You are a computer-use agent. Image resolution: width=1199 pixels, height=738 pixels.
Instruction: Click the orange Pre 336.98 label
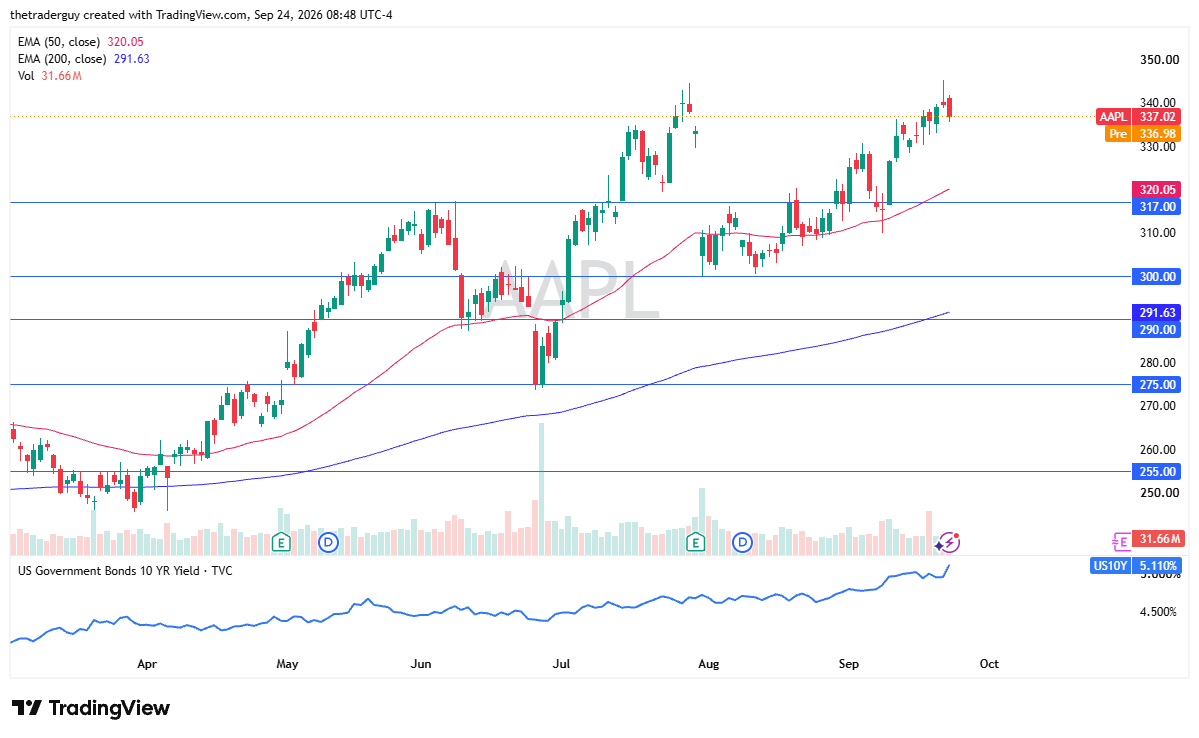pyautogui.click(x=1143, y=134)
